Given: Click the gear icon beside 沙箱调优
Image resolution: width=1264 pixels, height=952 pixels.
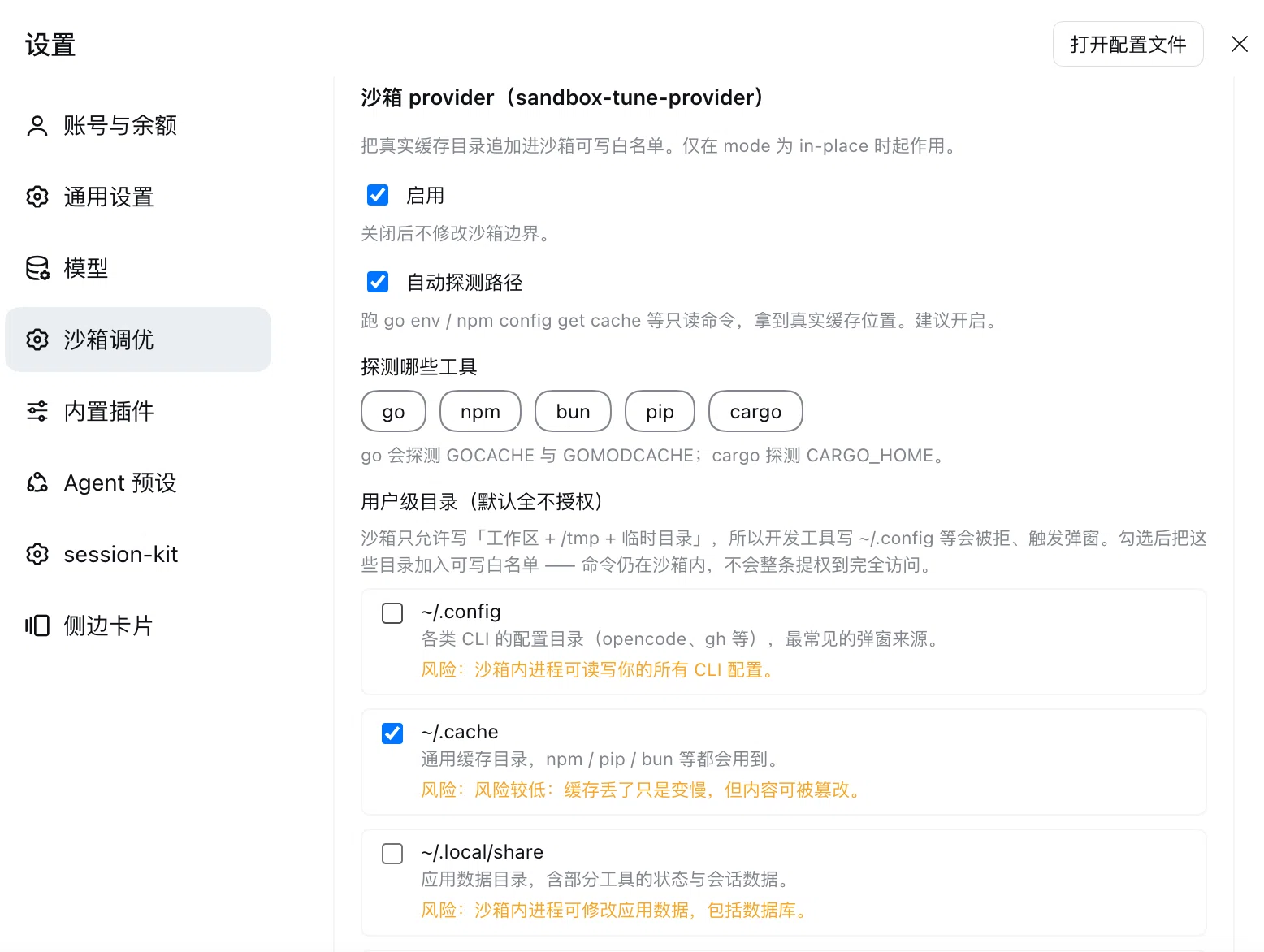Looking at the screenshot, I should tap(37, 340).
